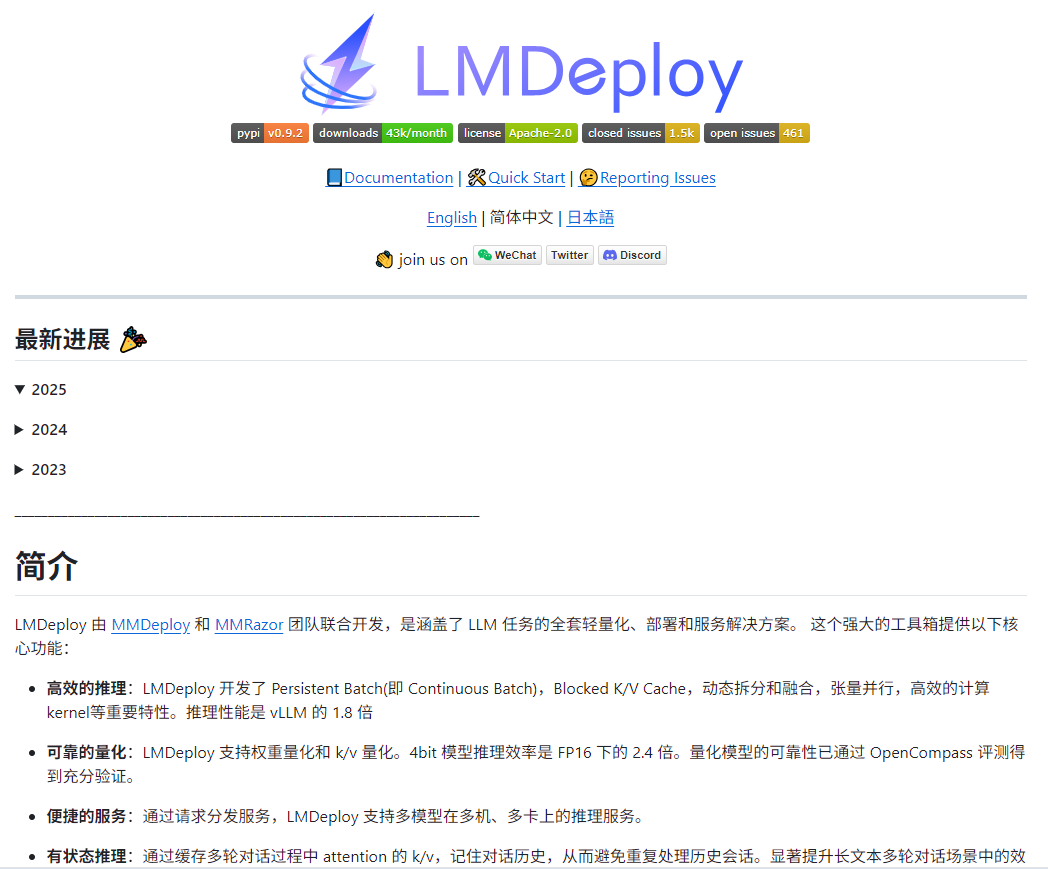Switch language to English
Screen dimensions: 1048x869
(x=452, y=218)
